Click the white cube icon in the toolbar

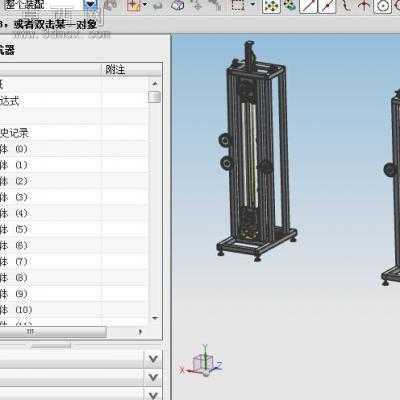(178, 5)
